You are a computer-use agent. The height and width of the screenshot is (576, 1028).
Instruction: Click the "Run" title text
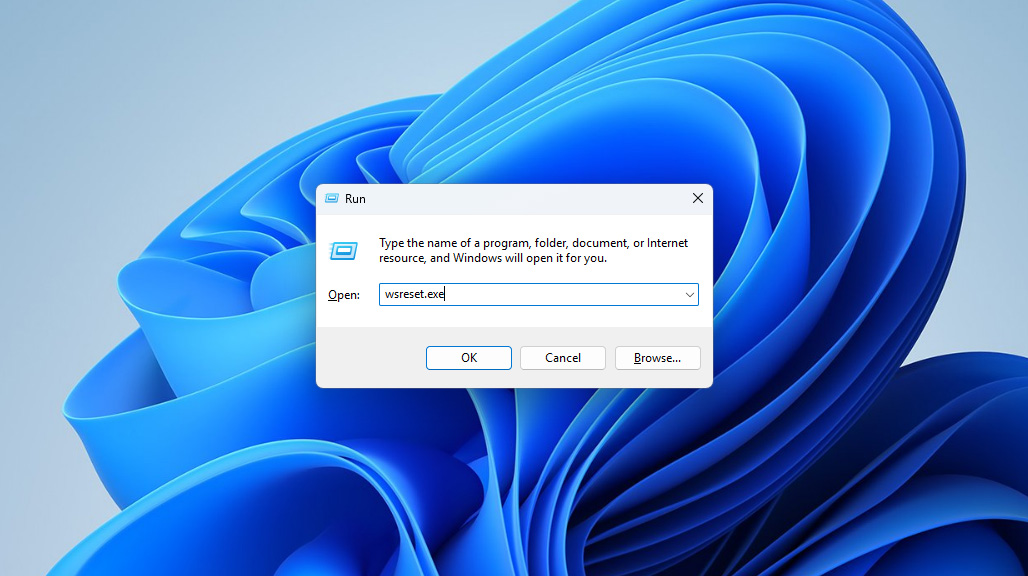click(x=355, y=199)
